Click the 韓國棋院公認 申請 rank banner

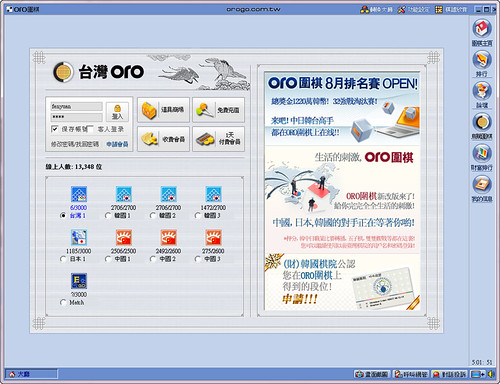(x=342, y=282)
